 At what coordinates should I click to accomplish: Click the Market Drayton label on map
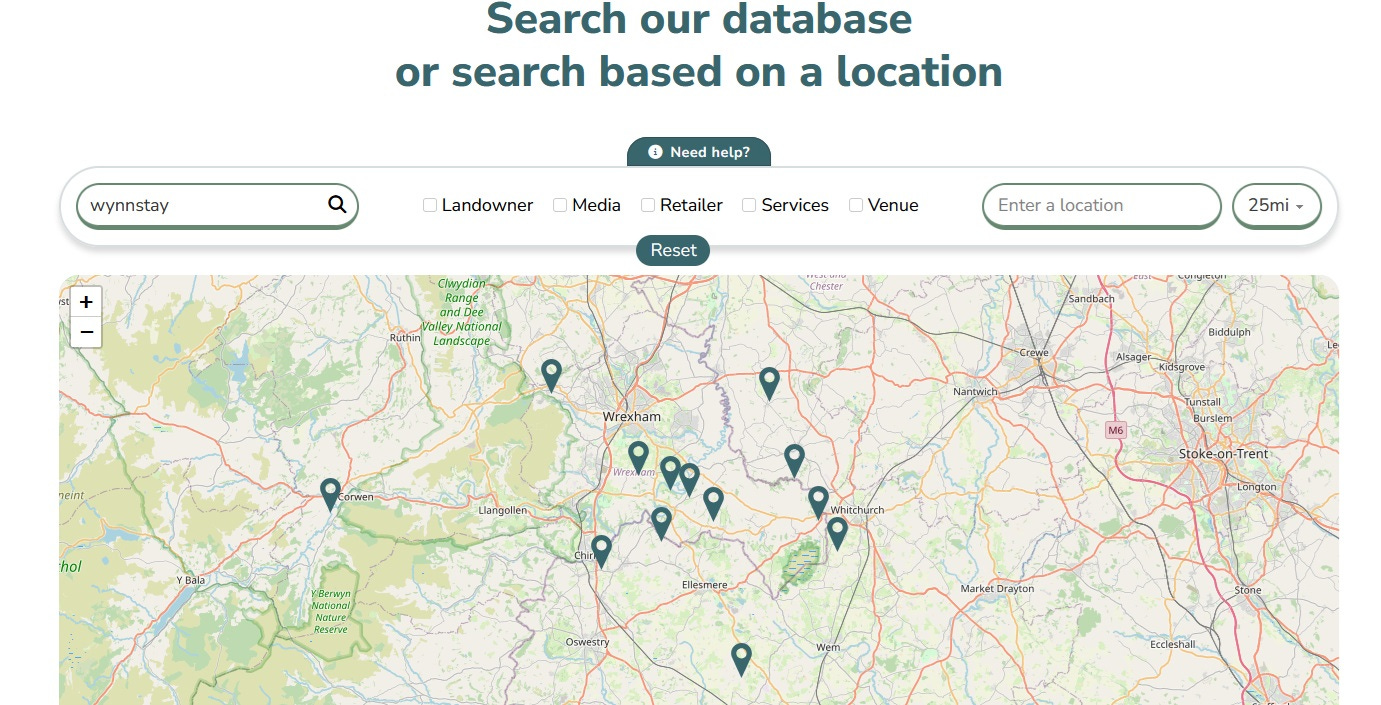(997, 589)
